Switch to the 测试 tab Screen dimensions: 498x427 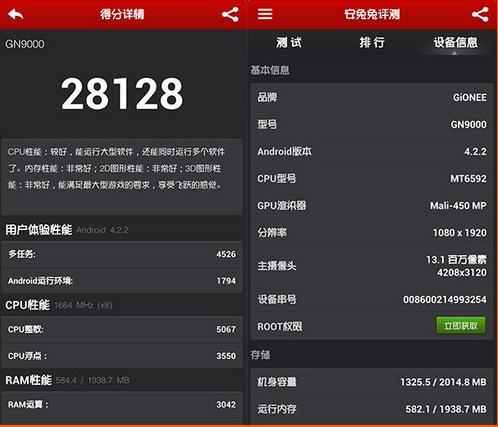tap(289, 43)
